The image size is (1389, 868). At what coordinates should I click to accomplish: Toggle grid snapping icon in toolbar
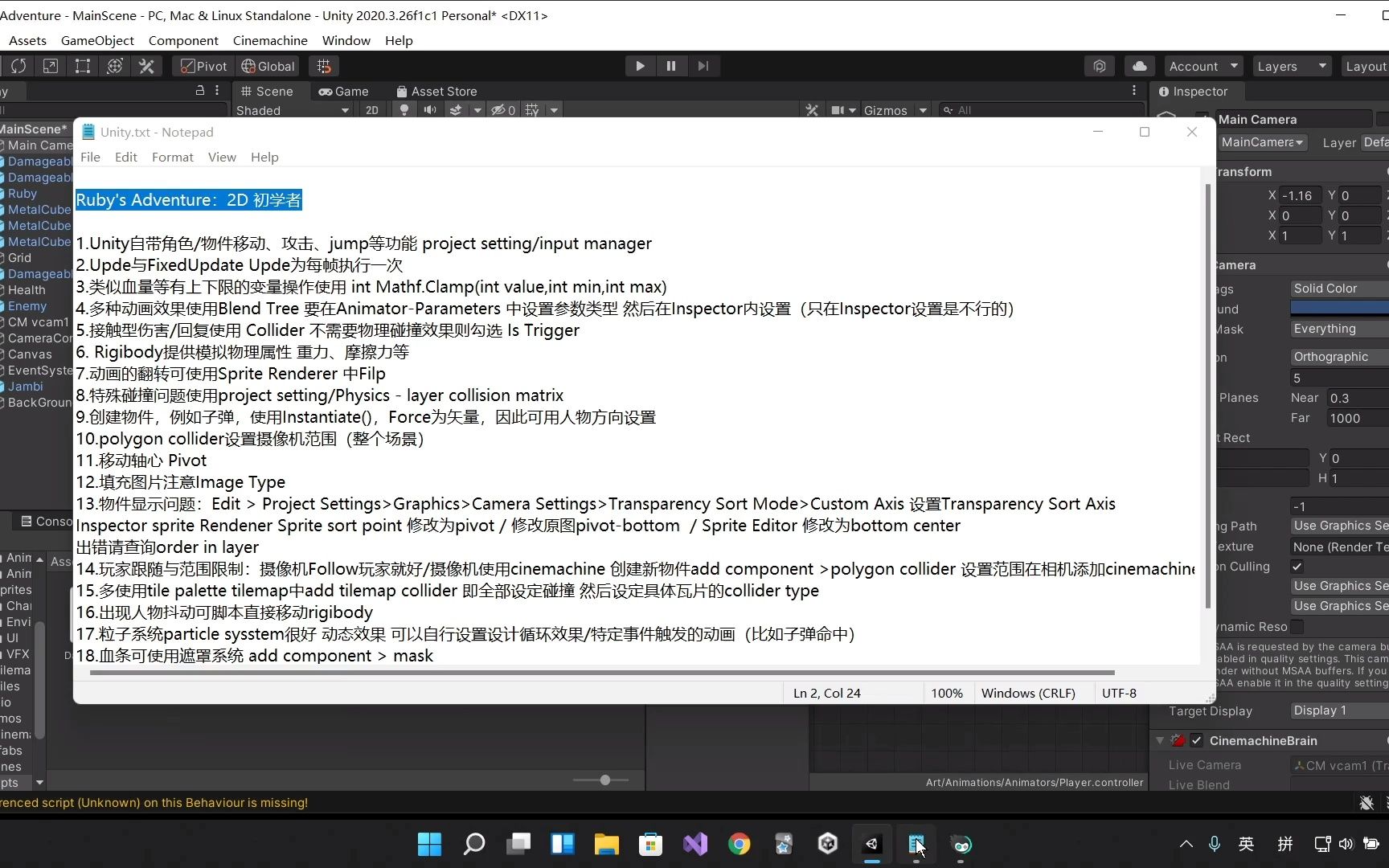point(324,66)
